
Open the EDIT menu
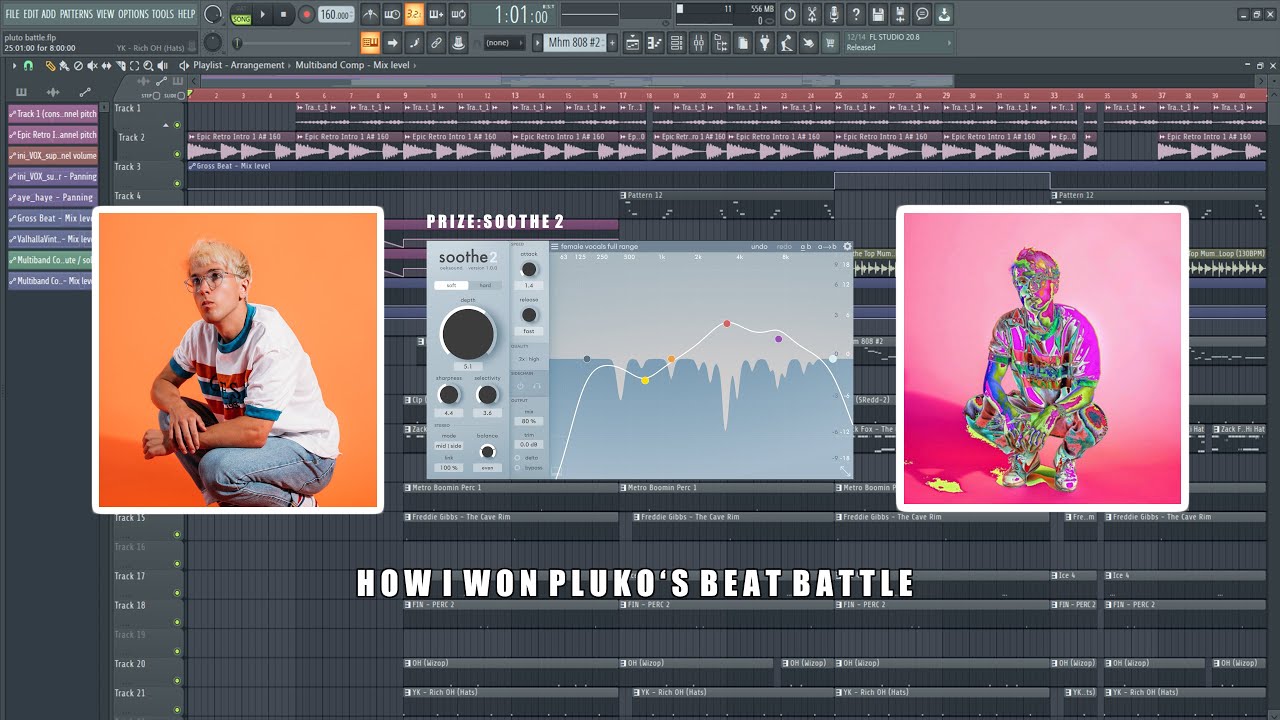(31, 14)
